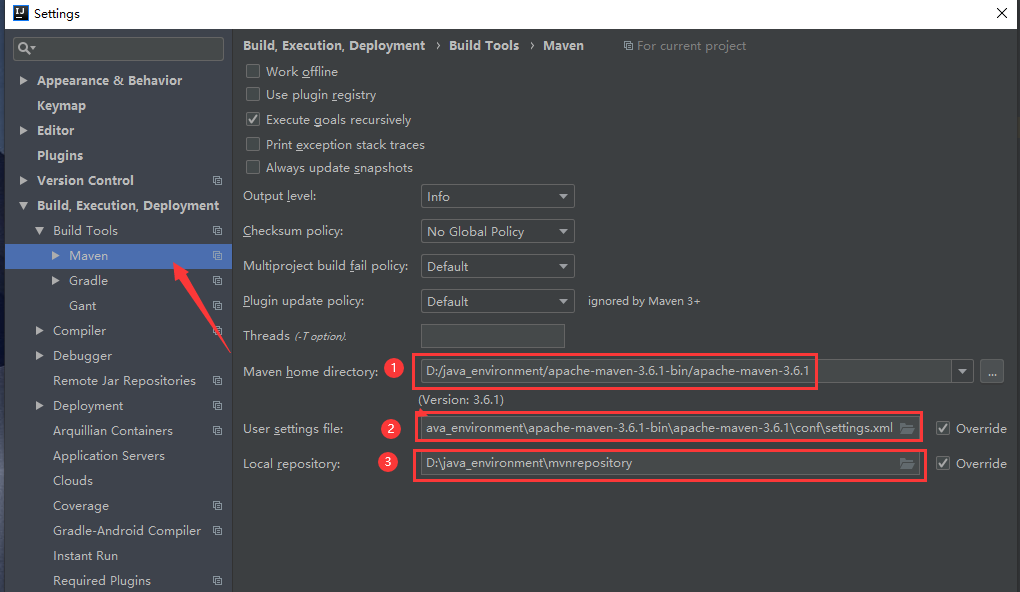This screenshot has width=1020, height=592.
Task: Select Plugins in settings tree
Action: pyautogui.click(x=60, y=155)
